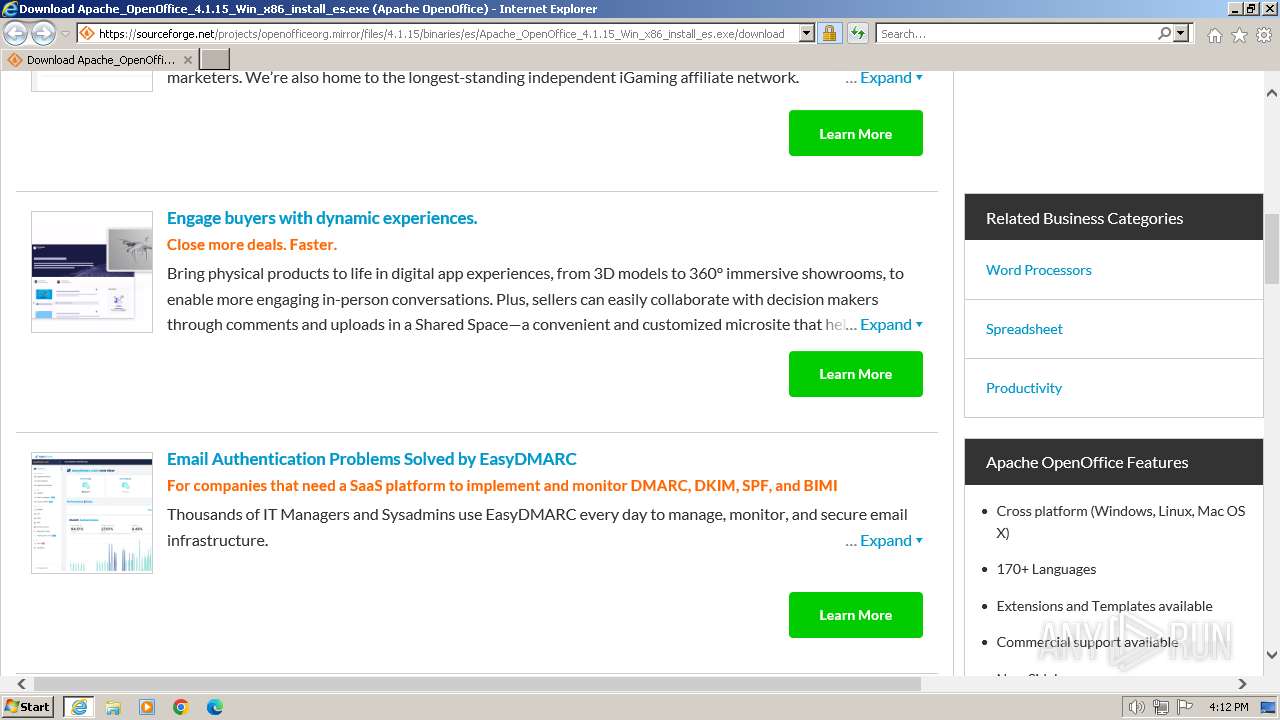Screen dimensions: 1280x720
Task: Select the Download Apache_OpenOffice tab
Action: click(100, 60)
